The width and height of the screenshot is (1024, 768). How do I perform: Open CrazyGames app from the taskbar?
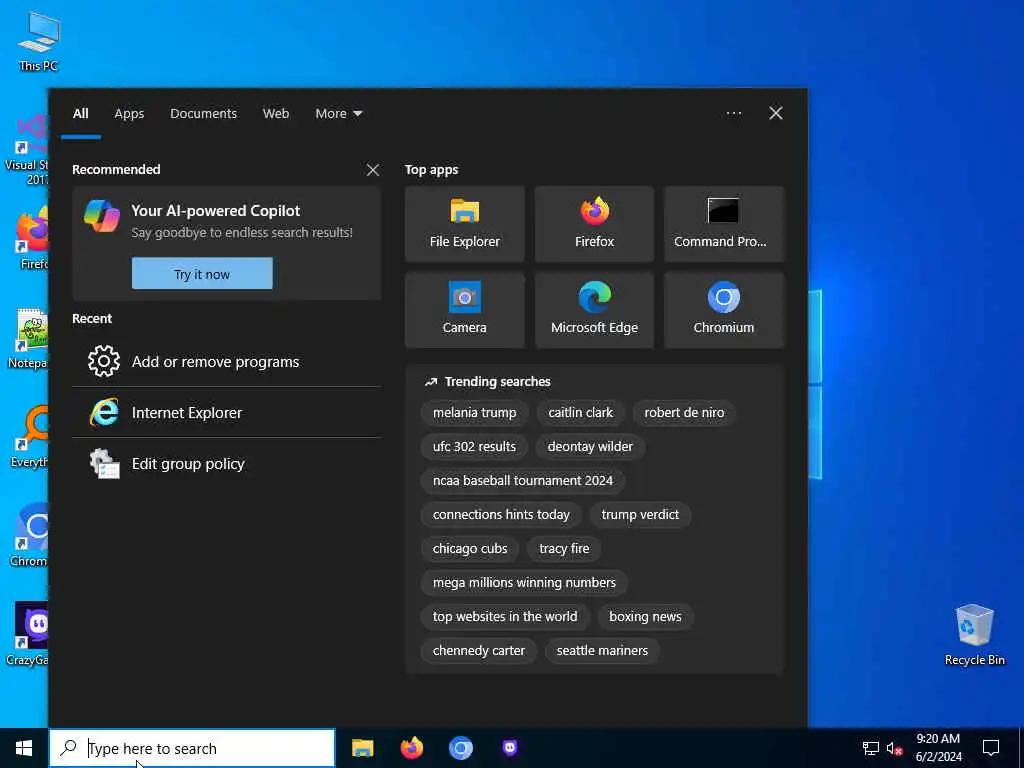pyautogui.click(x=510, y=748)
